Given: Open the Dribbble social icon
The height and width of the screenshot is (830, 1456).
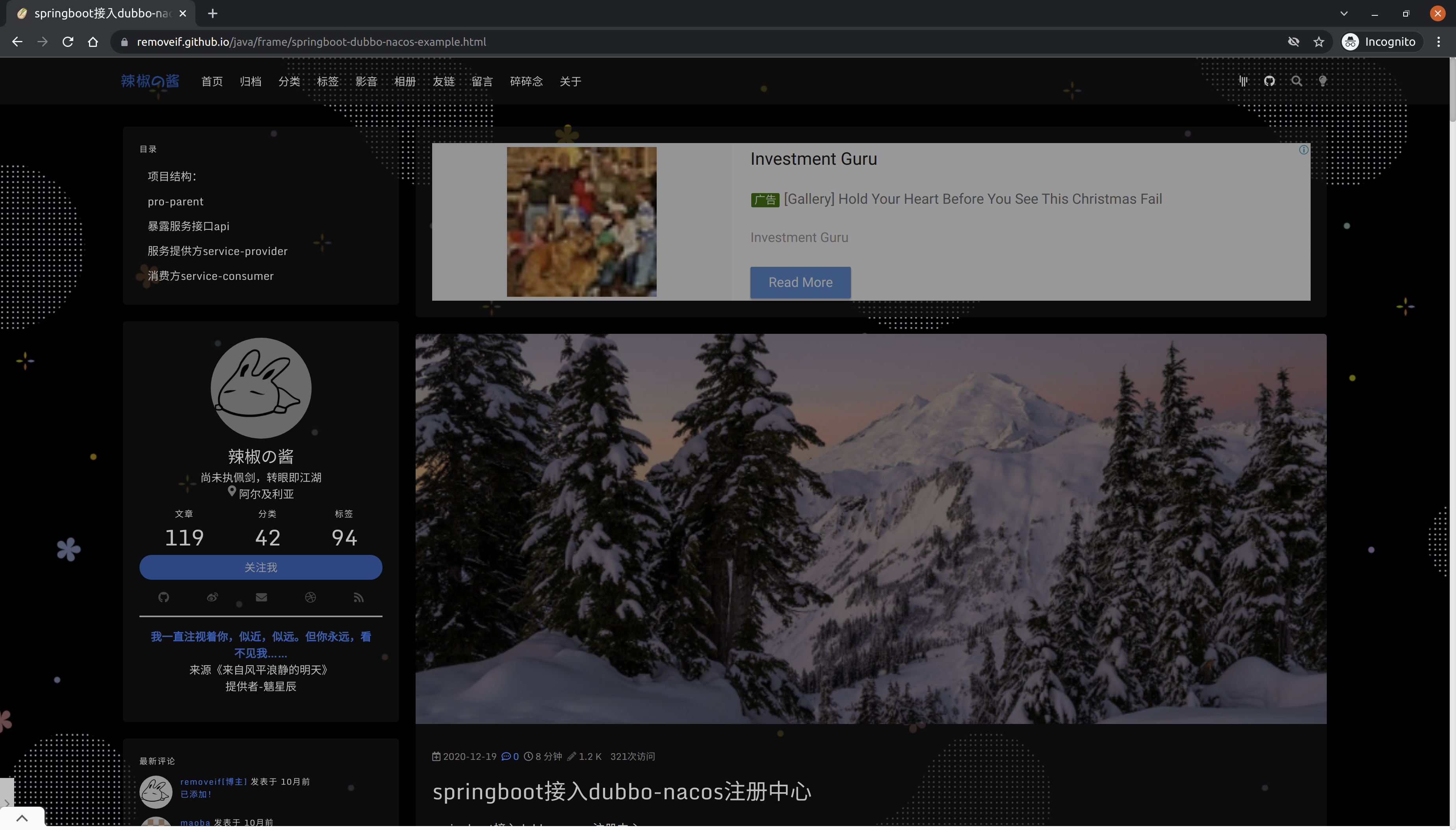Looking at the screenshot, I should 310,597.
